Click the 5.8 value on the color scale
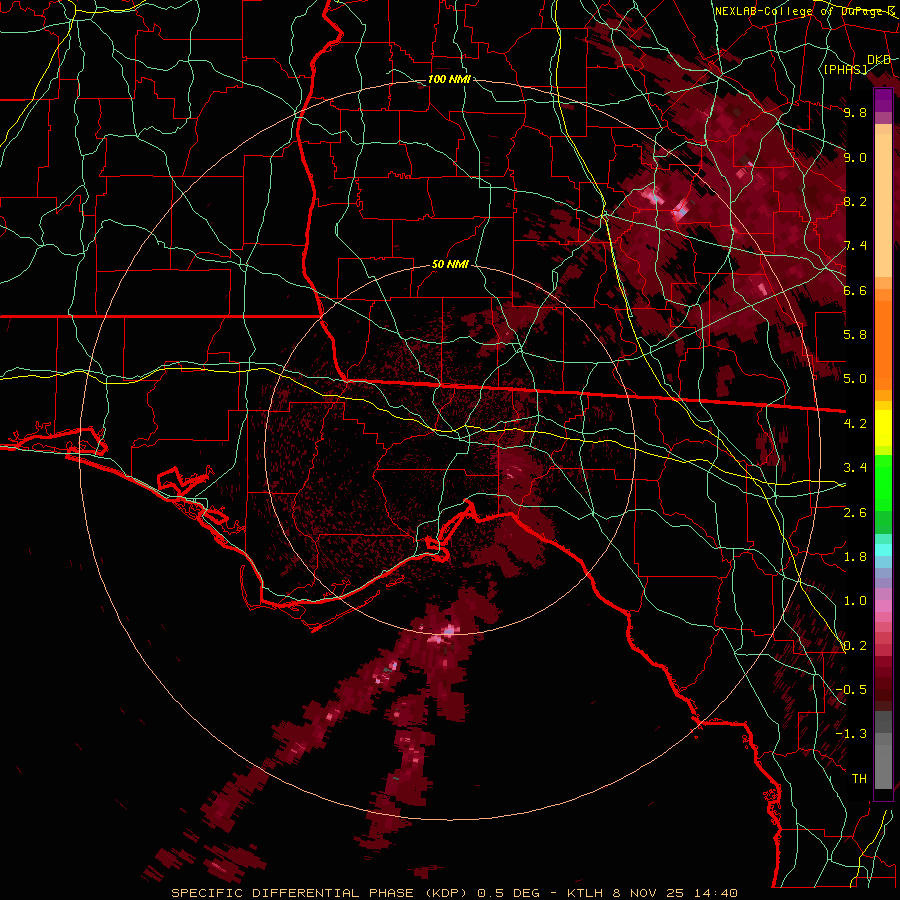Viewport: 900px width, 900px height. click(x=855, y=335)
